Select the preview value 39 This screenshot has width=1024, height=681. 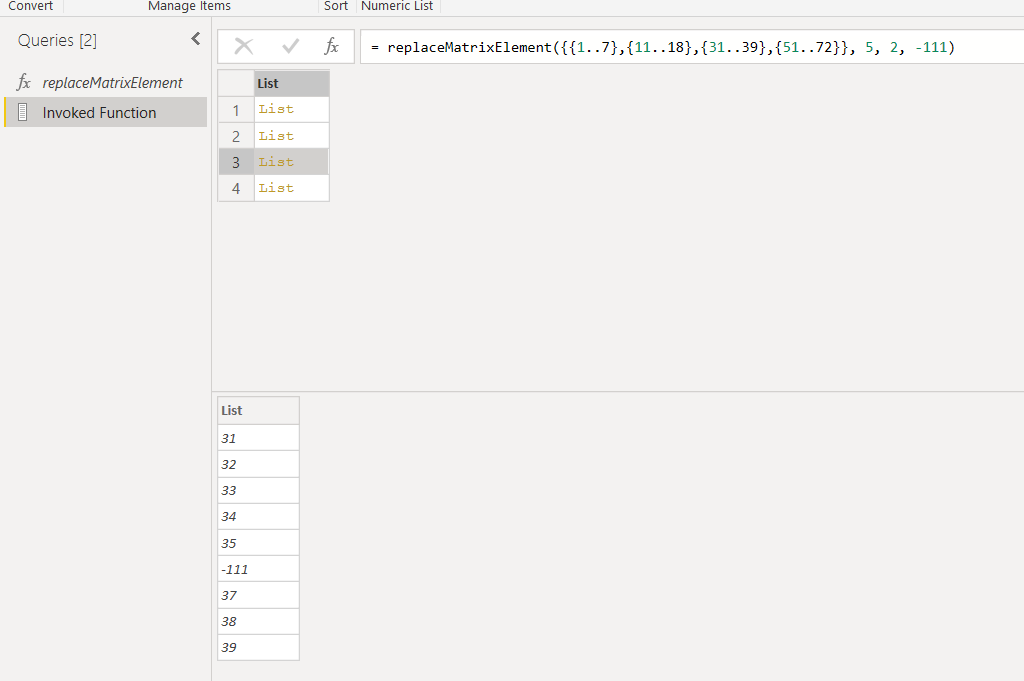pyautogui.click(x=258, y=648)
